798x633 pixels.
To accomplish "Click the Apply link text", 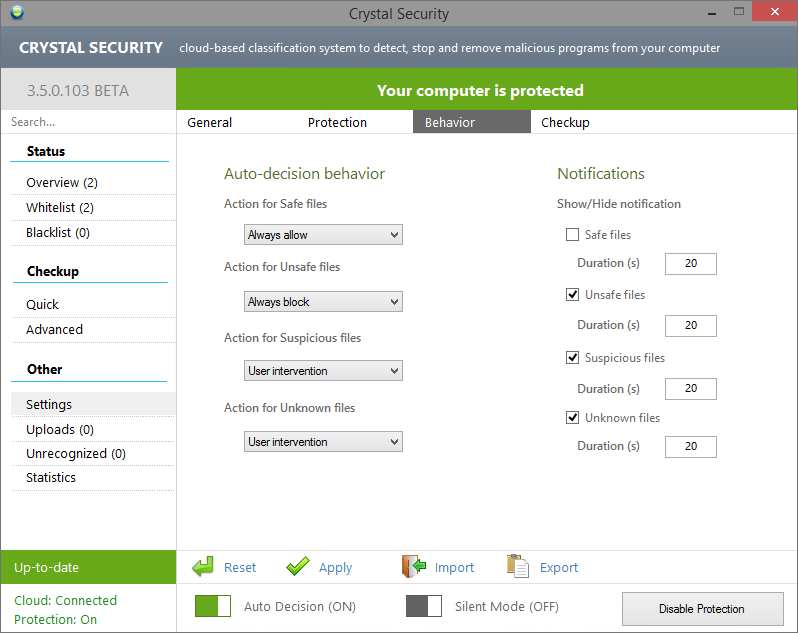I will click(x=335, y=568).
